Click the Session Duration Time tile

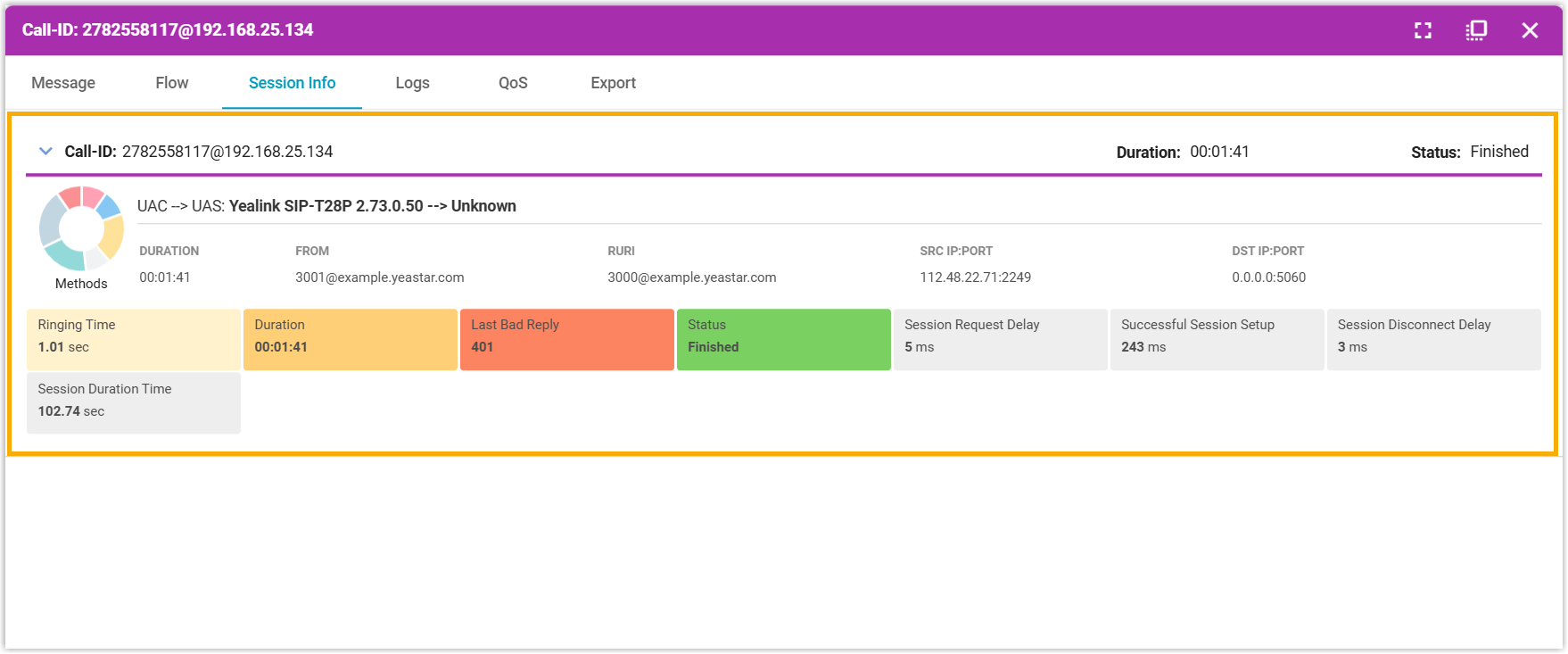134,402
